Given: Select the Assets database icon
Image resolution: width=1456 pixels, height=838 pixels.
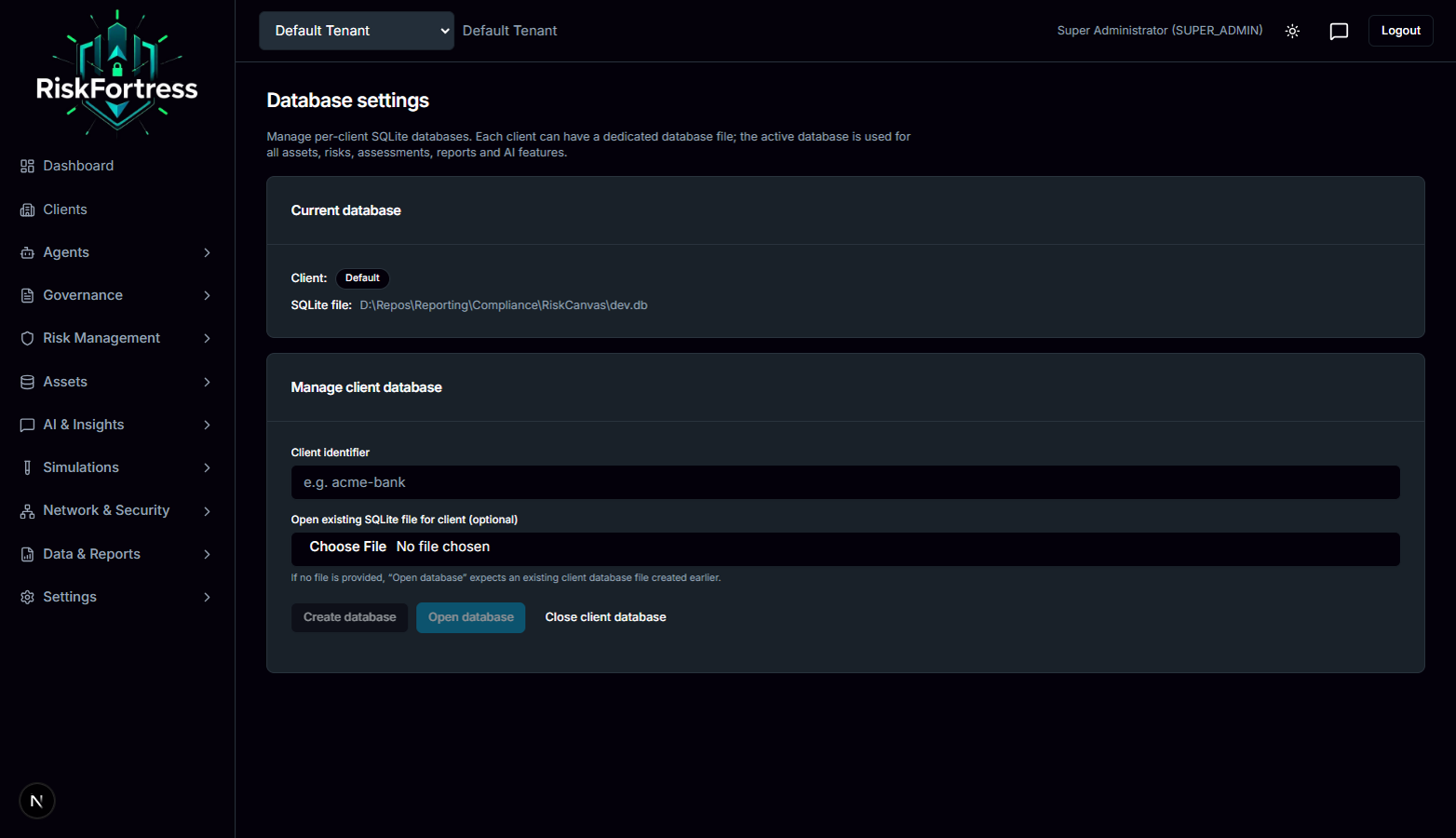Looking at the screenshot, I should 27,381.
